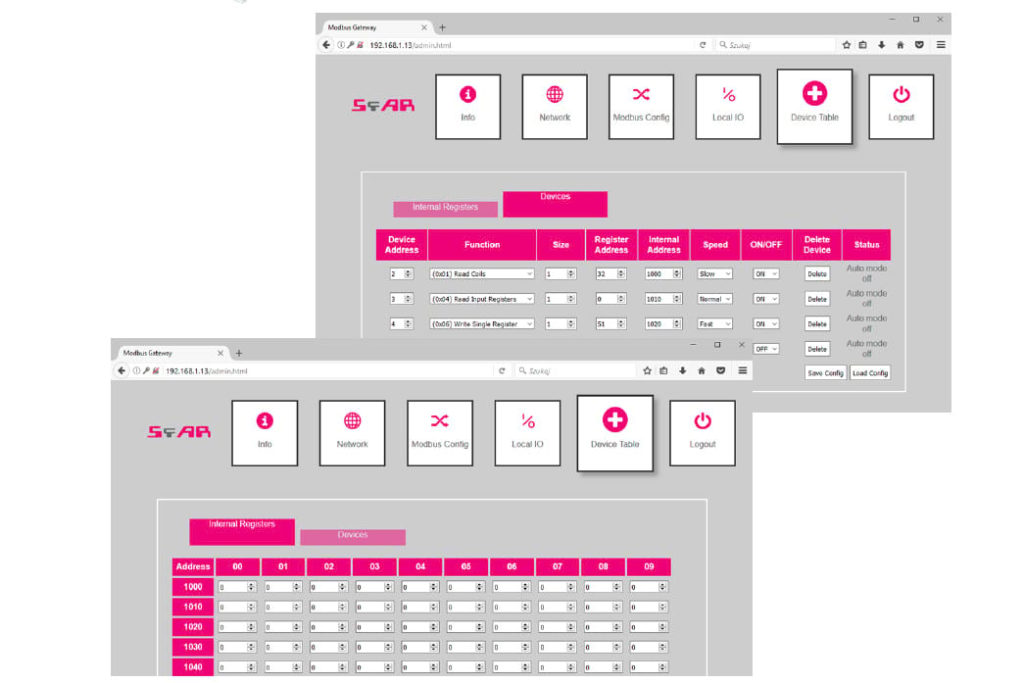Click the reload icon in the front window's address bar
The height and width of the screenshot is (683, 1024).
(501, 371)
